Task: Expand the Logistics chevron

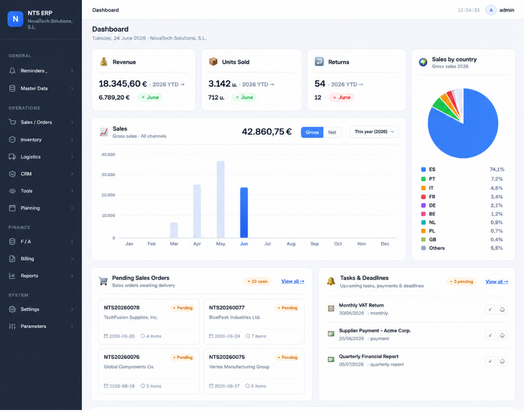Action: [72, 157]
